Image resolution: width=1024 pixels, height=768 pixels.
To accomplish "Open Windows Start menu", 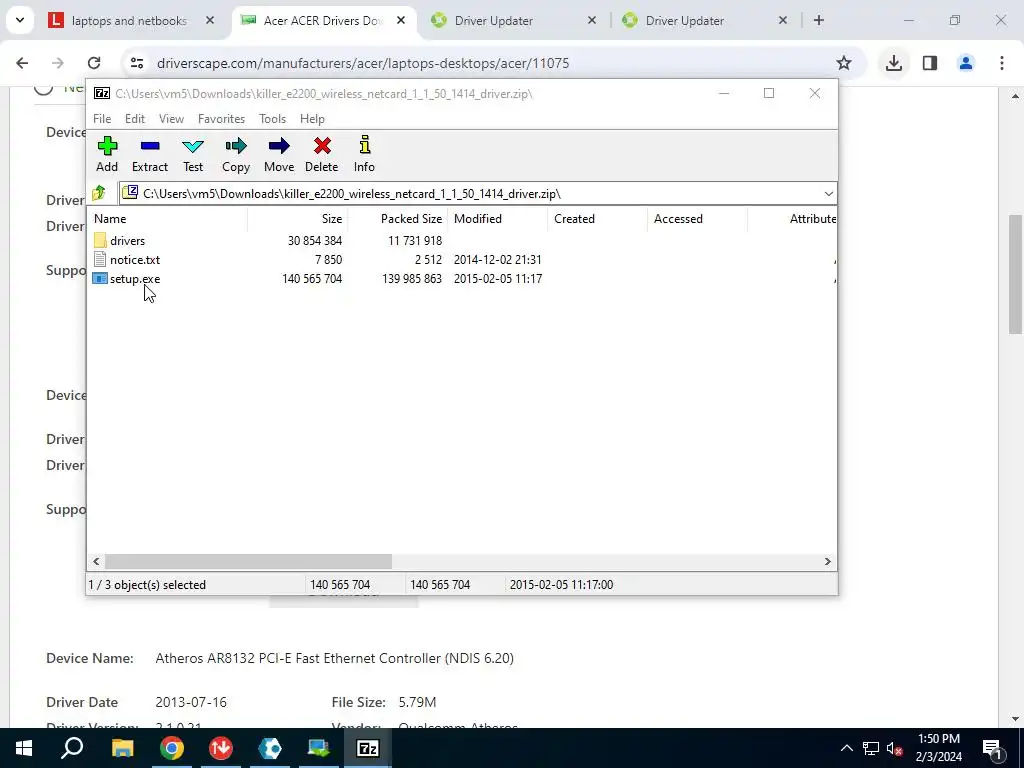I will coord(24,748).
